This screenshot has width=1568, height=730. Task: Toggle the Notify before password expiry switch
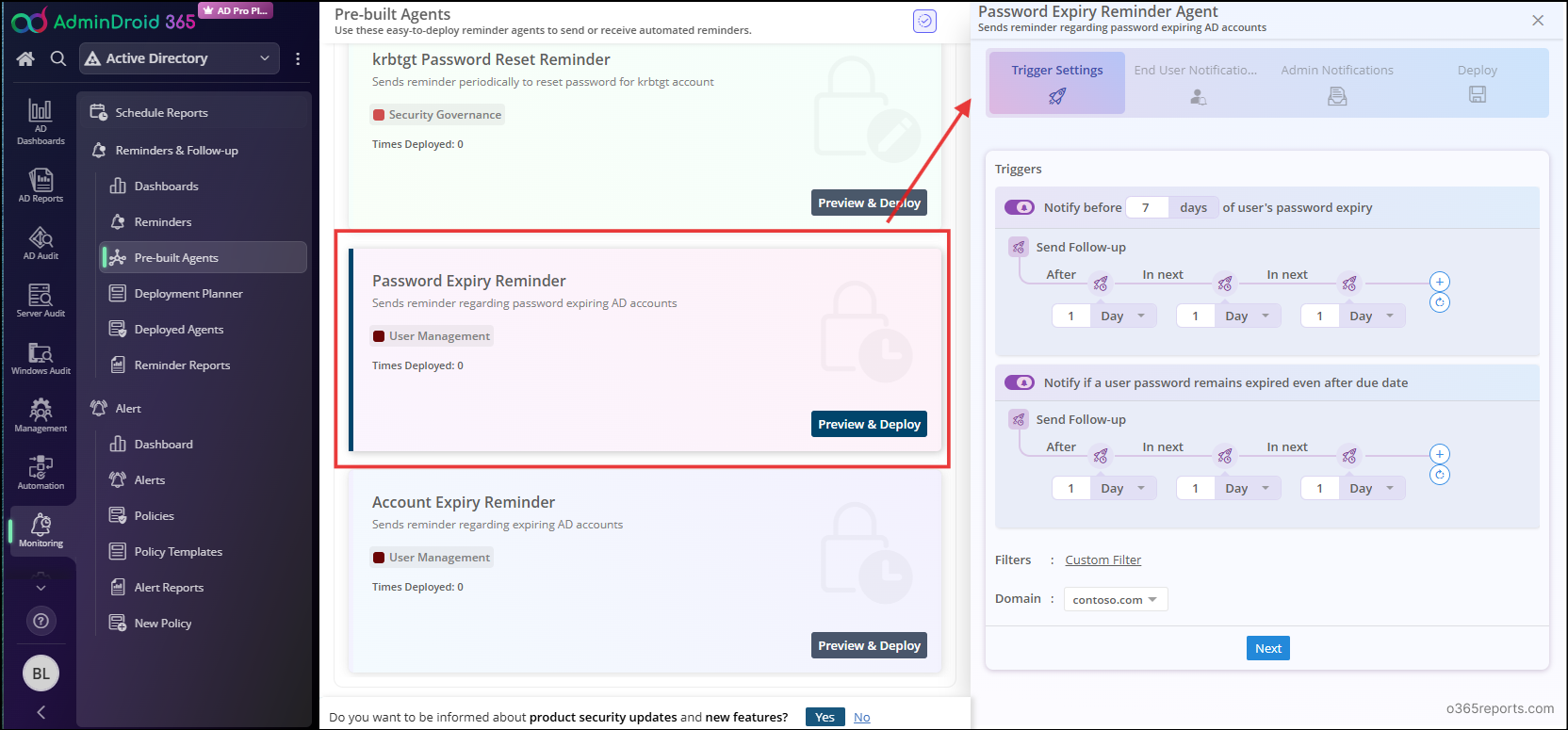coord(1020,207)
